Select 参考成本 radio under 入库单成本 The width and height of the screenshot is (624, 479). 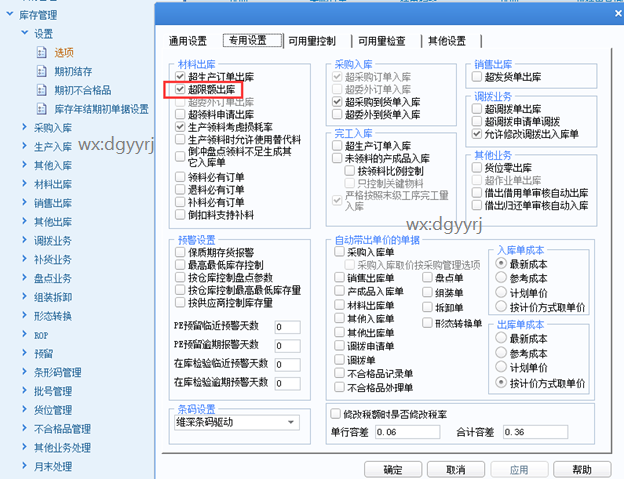coord(501,277)
